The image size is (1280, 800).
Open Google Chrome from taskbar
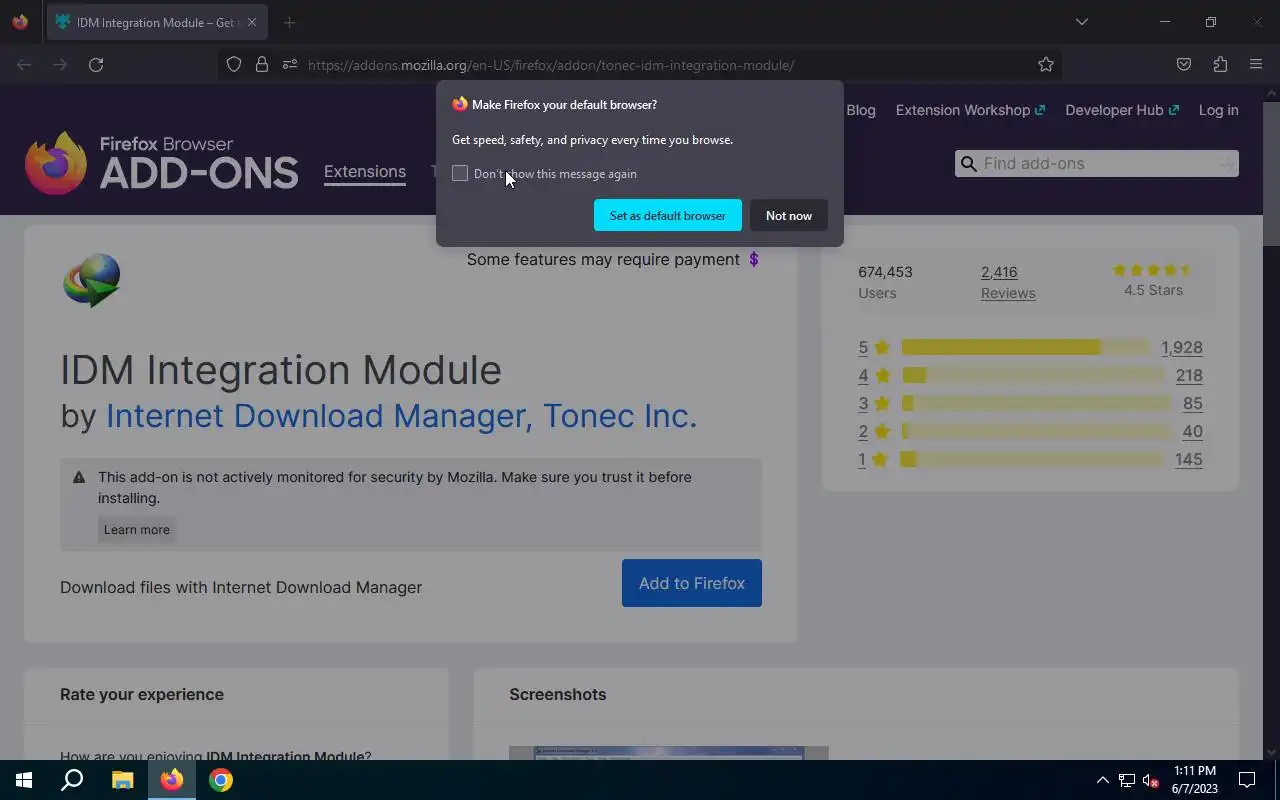click(221, 780)
